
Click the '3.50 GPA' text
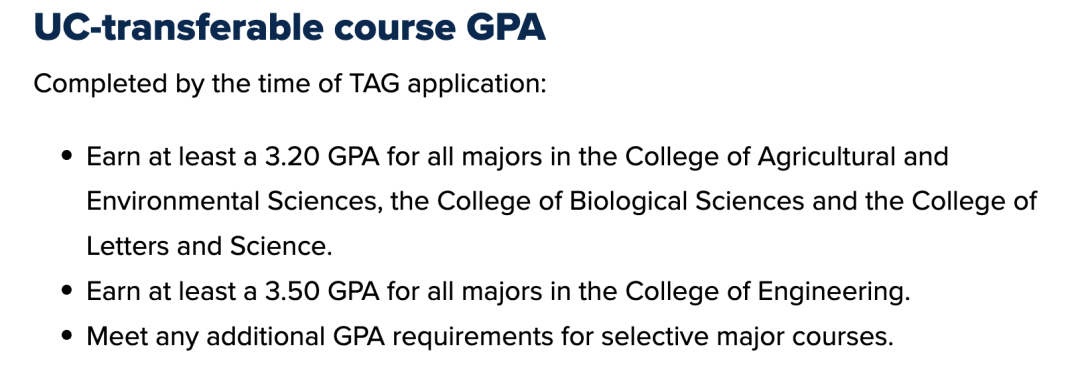point(322,291)
